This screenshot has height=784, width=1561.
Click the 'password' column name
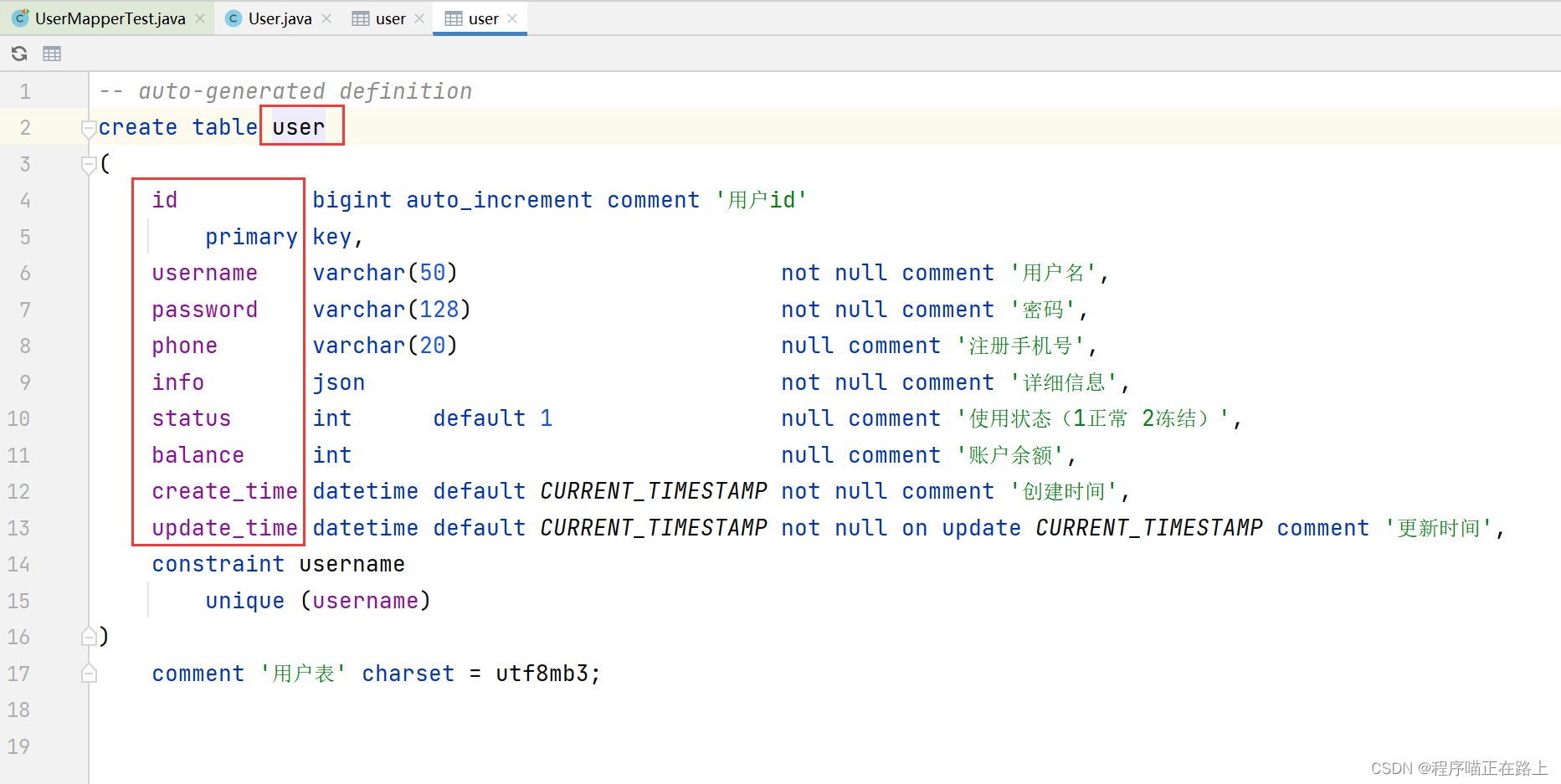pyautogui.click(x=204, y=310)
